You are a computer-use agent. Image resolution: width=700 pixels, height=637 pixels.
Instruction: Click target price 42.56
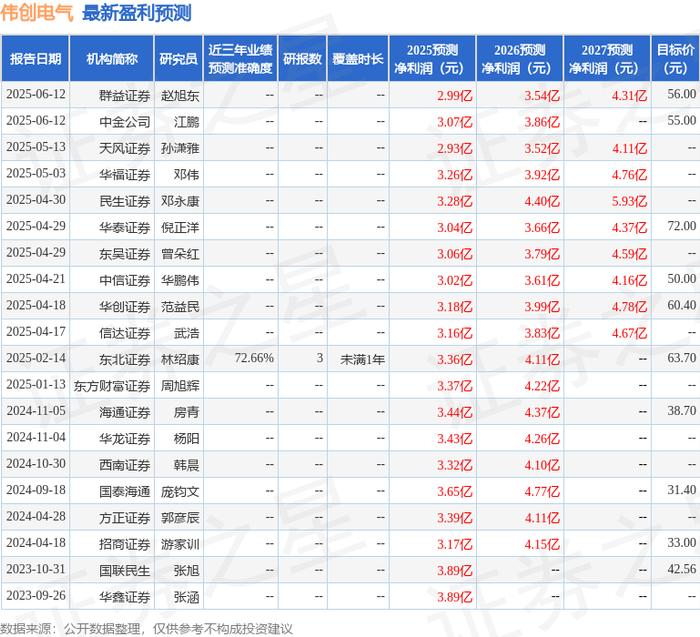[x=682, y=569]
